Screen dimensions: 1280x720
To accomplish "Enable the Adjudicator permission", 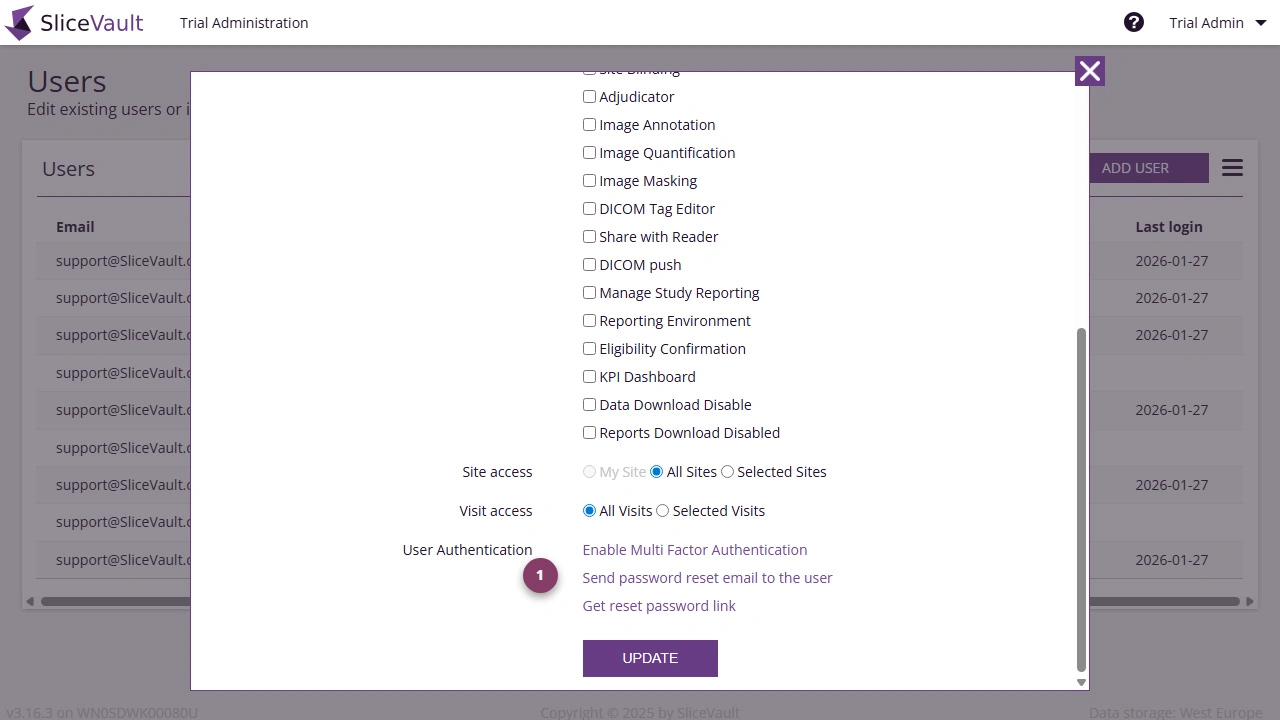I will tap(589, 96).
